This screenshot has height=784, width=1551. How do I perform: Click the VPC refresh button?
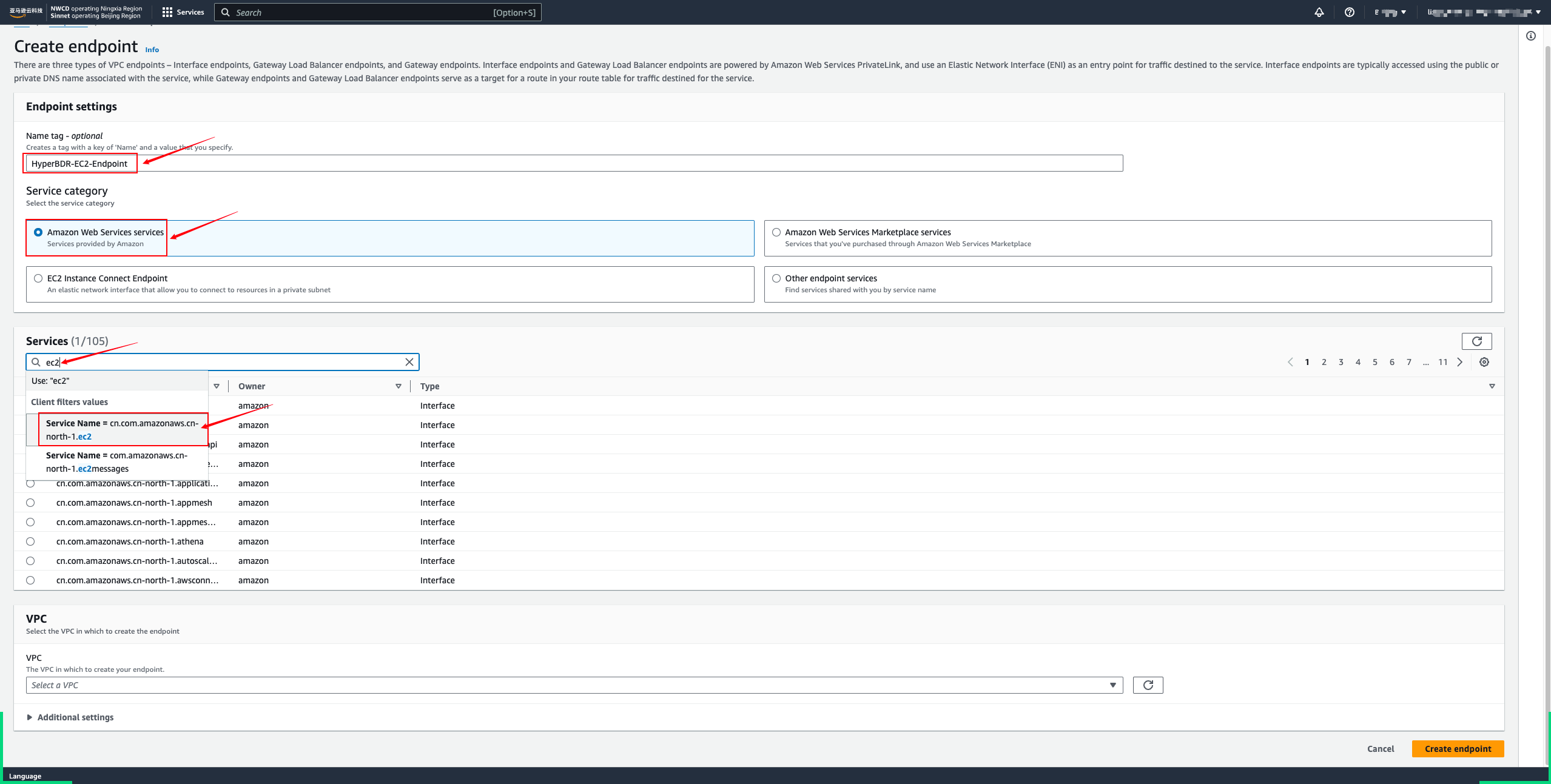tap(1148, 685)
